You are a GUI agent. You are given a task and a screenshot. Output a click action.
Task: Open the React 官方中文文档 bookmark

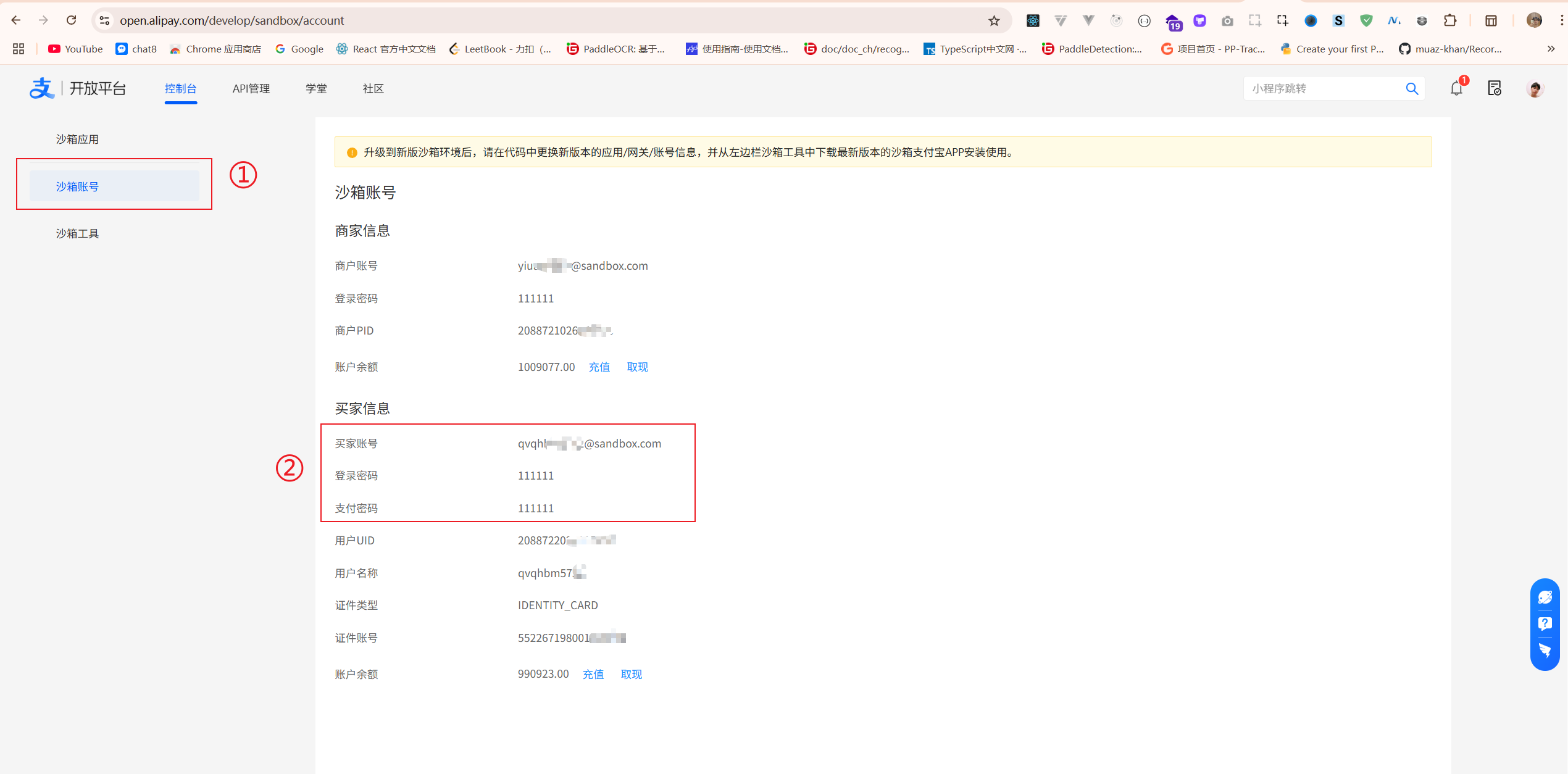click(x=386, y=49)
